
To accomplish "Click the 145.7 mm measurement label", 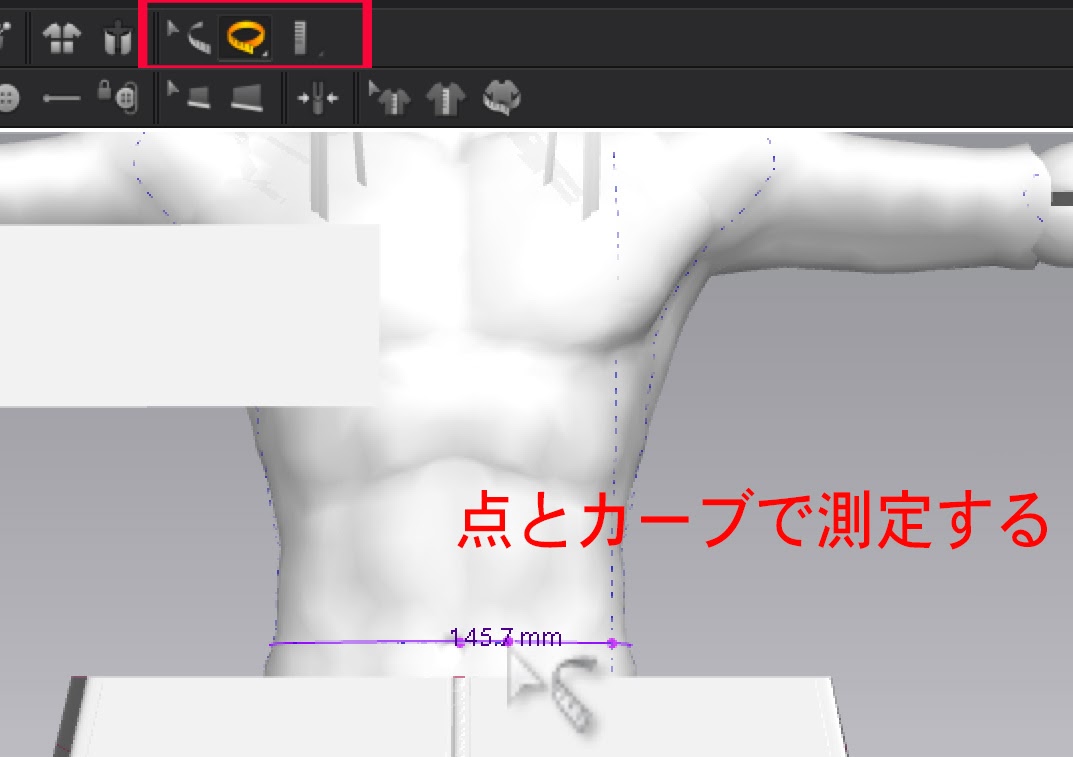I will [505, 637].
